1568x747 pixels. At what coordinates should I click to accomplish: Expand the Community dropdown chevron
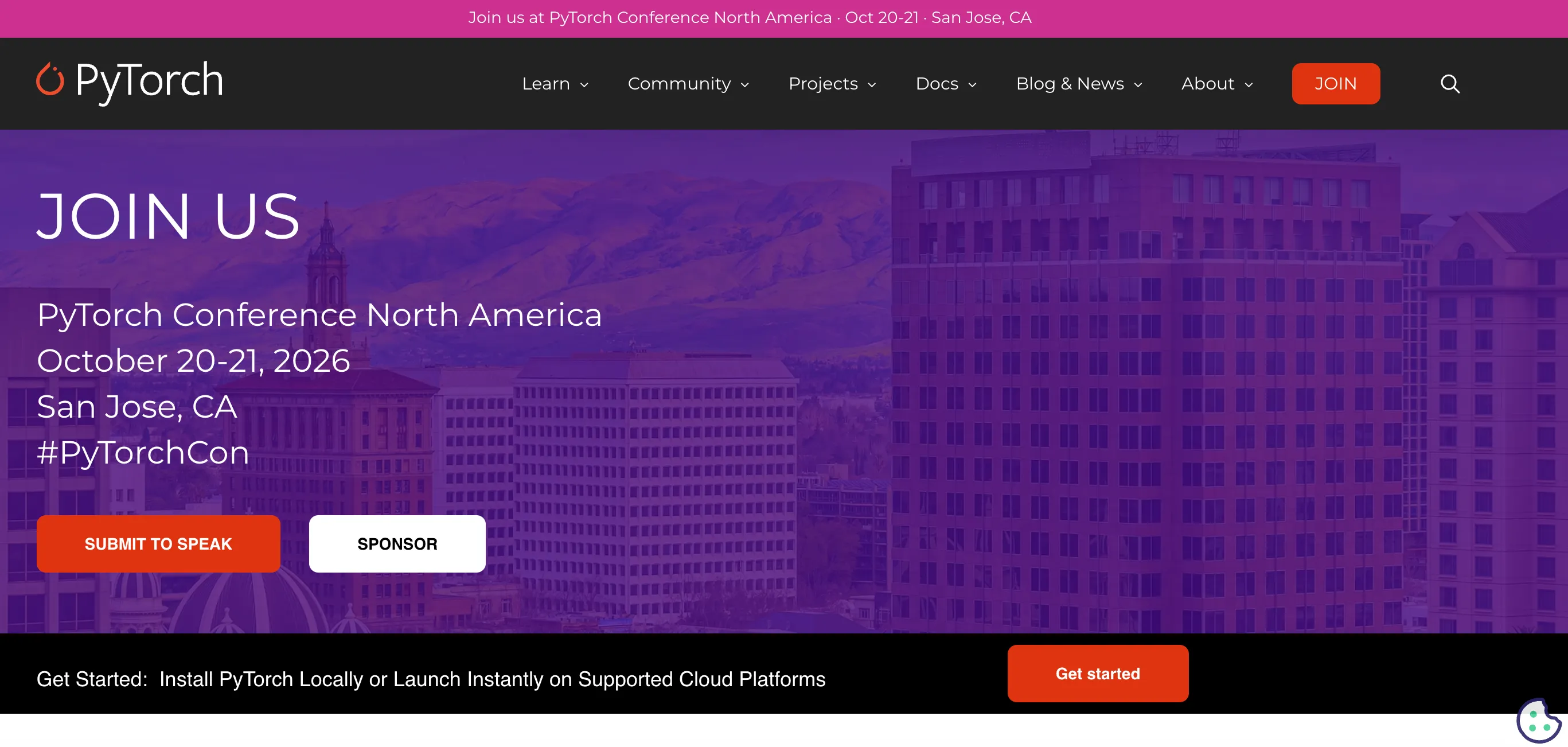pos(745,84)
